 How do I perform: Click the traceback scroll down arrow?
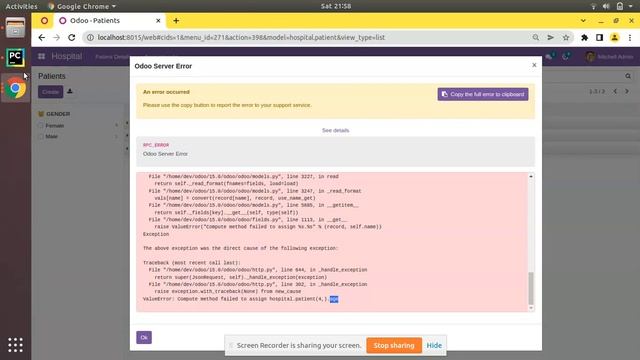click(531, 308)
